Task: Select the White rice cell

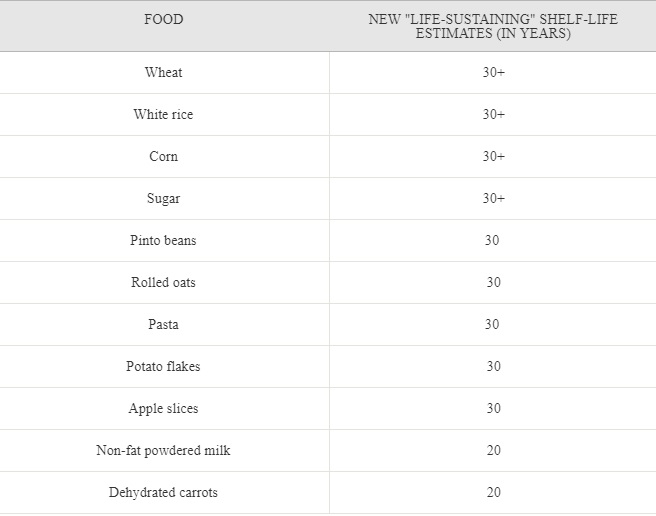Action: [x=164, y=114]
